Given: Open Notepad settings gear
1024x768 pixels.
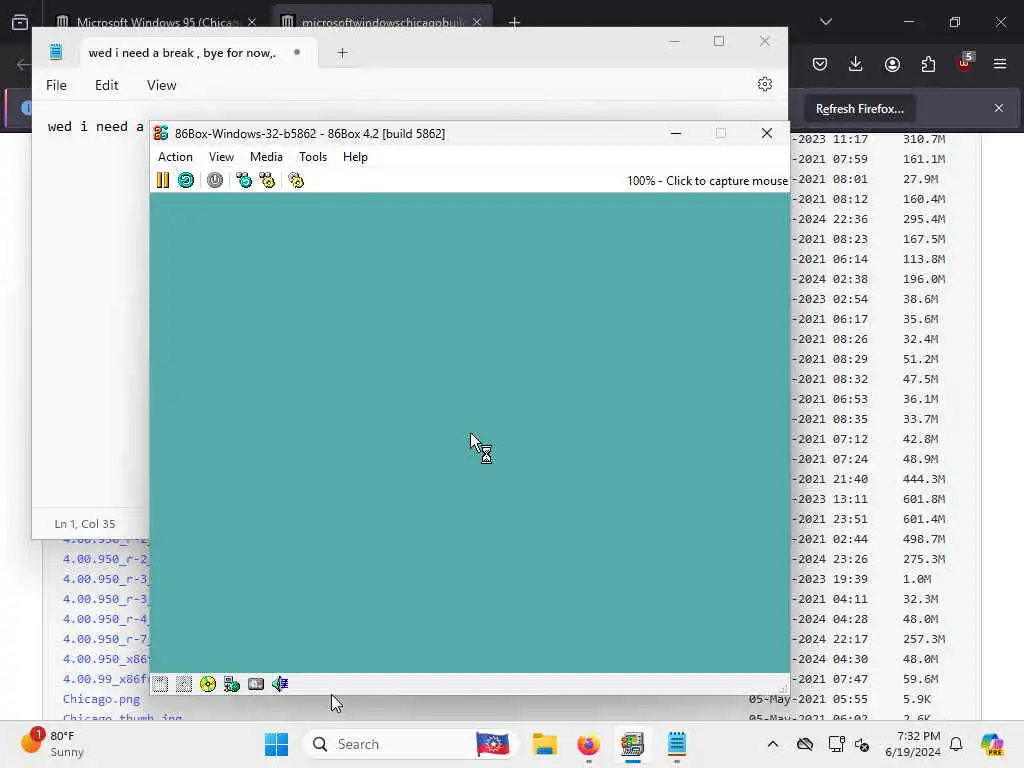Looking at the screenshot, I should point(765,84).
